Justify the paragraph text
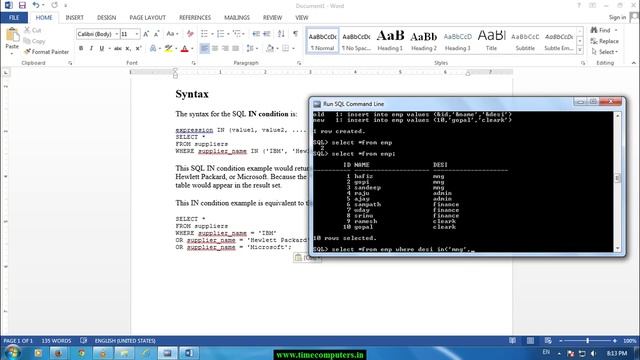 point(235,48)
